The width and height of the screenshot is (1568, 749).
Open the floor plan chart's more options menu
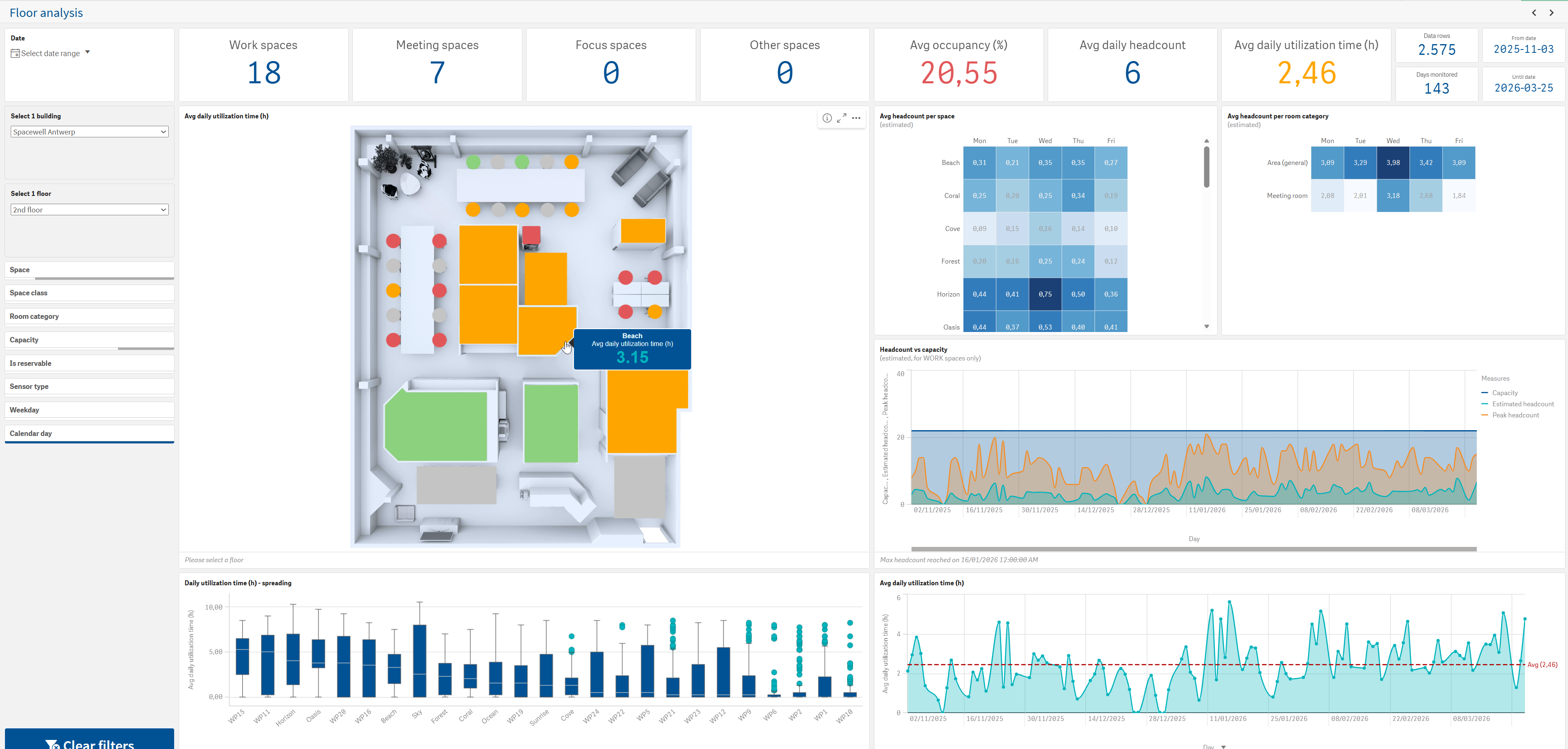(856, 118)
